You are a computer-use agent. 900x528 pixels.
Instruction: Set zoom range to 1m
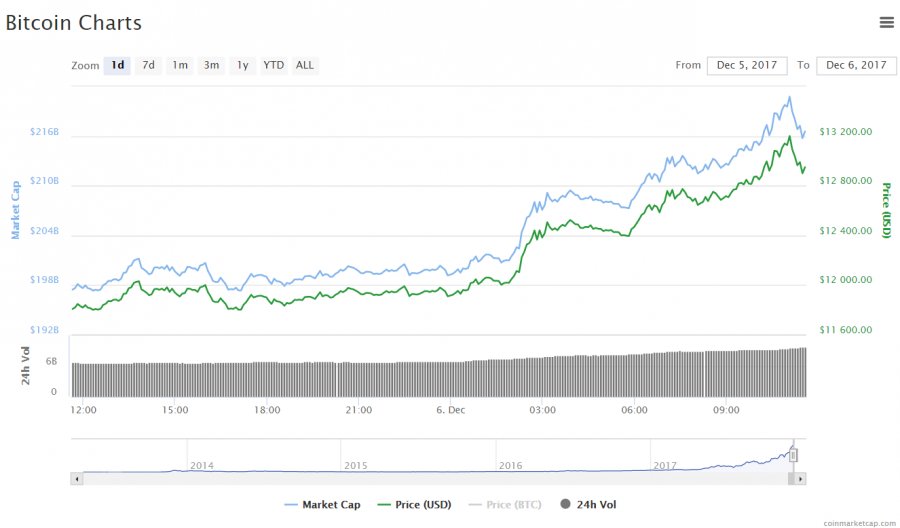180,65
